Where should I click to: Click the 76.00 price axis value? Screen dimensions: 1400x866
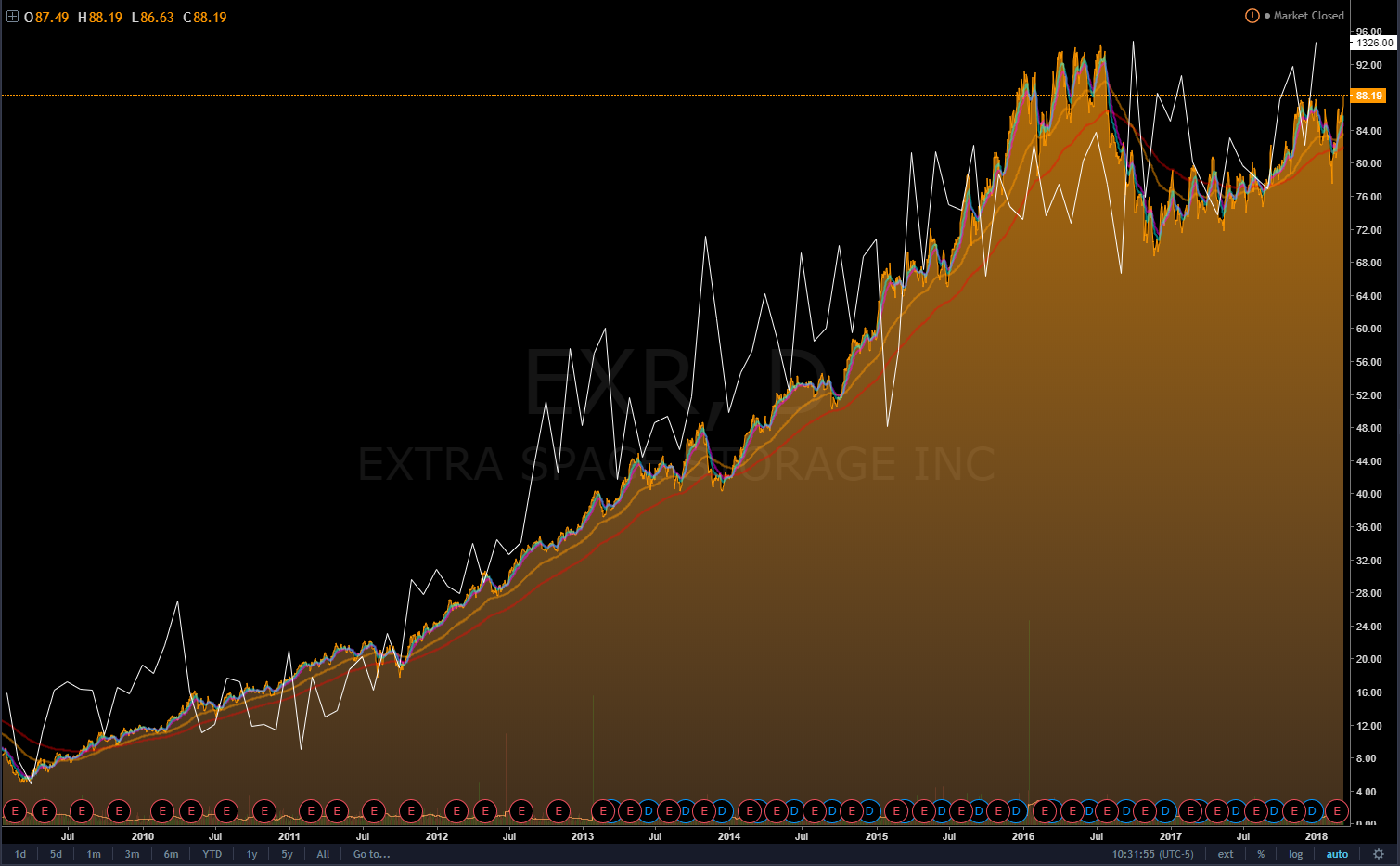coord(1368,197)
